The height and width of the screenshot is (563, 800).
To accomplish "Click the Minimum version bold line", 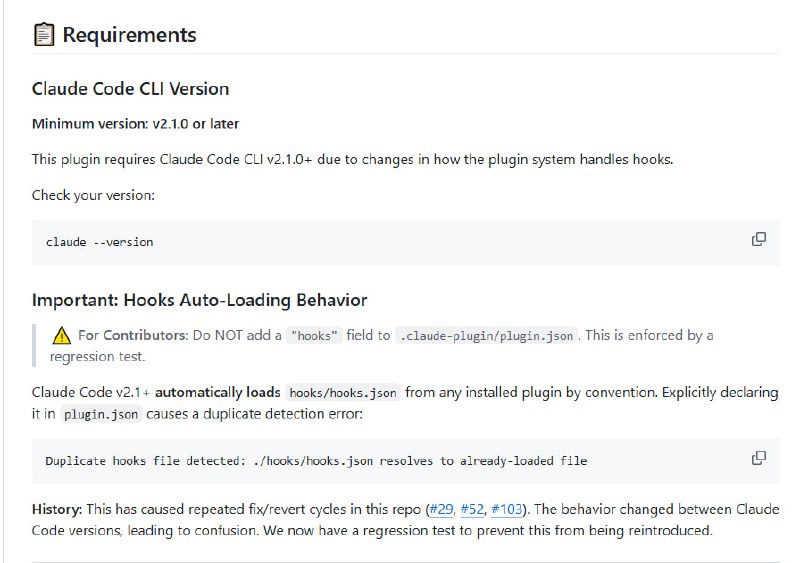I will click(135, 124).
